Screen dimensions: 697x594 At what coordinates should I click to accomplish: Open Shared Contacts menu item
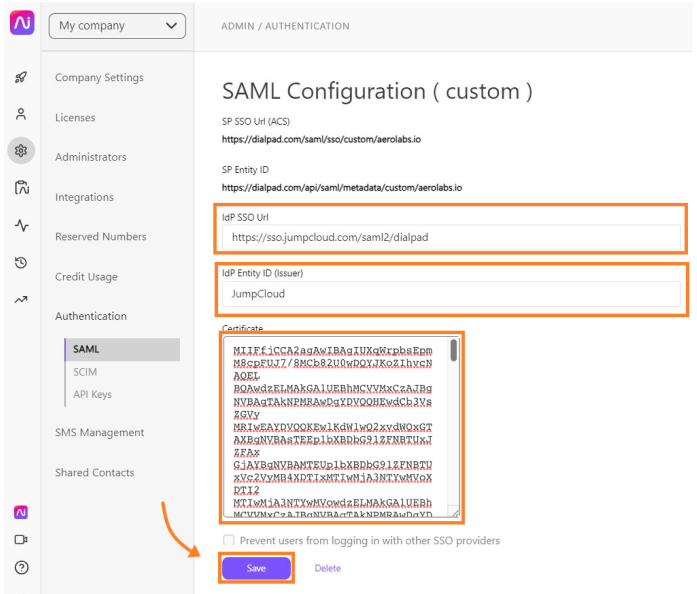pos(95,473)
